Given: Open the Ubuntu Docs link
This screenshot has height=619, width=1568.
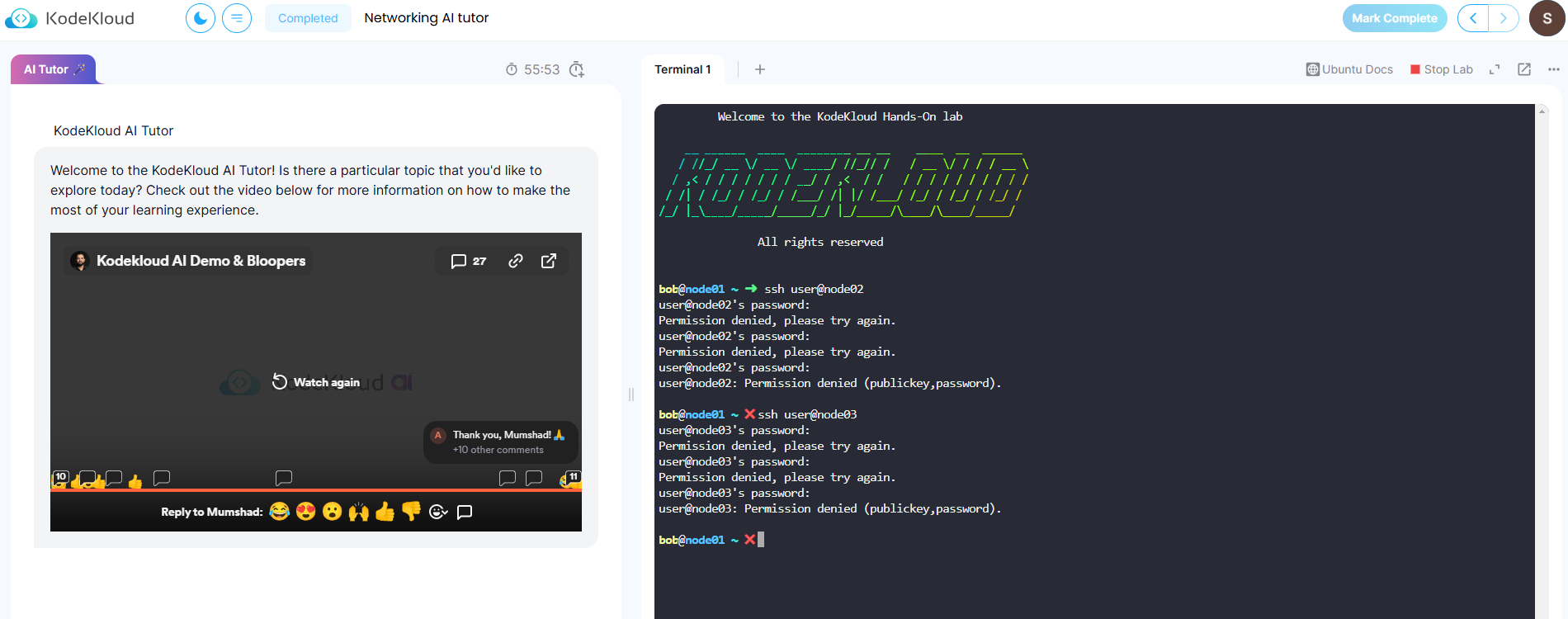Looking at the screenshot, I should click(x=1349, y=69).
